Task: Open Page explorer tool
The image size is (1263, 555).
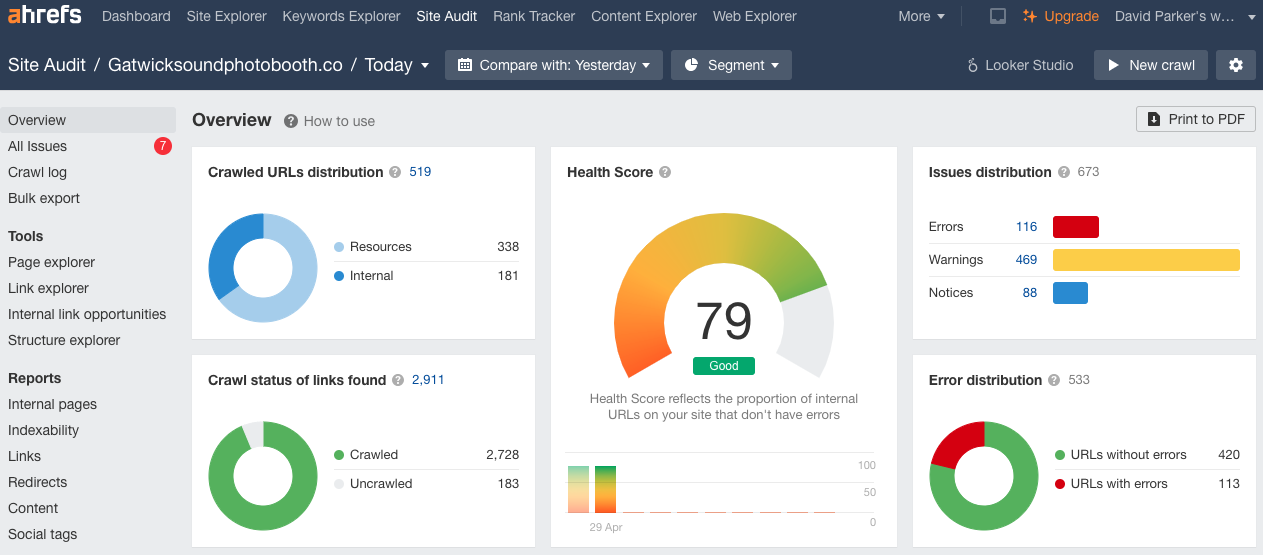Action: pyautogui.click(x=51, y=262)
